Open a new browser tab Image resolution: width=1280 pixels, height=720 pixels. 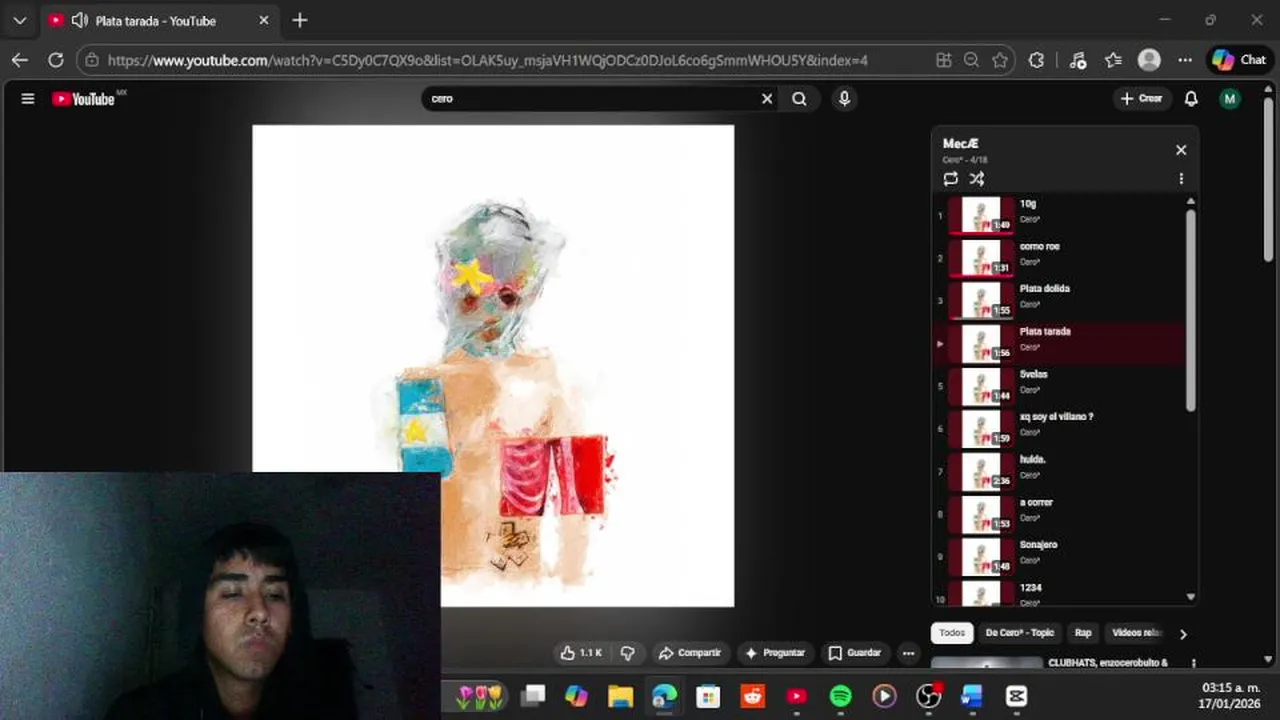coord(300,20)
